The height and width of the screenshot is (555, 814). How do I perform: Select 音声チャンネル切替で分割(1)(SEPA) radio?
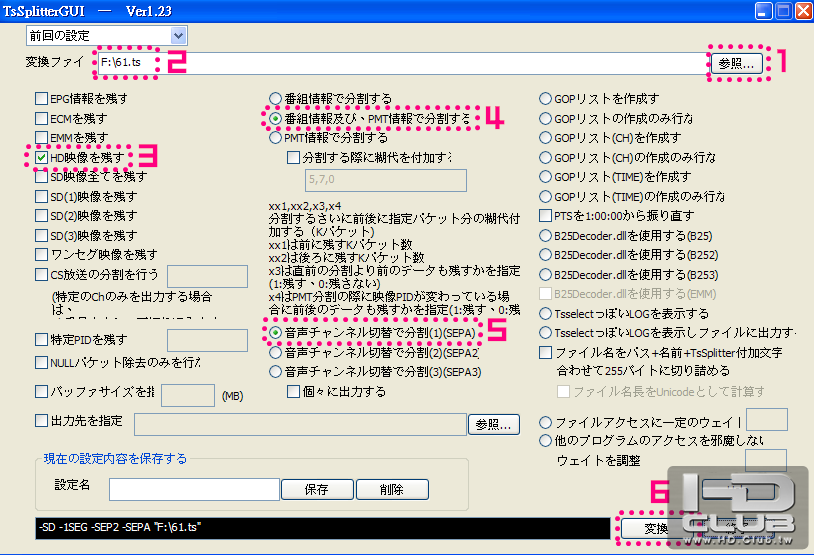[x=275, y=333]
